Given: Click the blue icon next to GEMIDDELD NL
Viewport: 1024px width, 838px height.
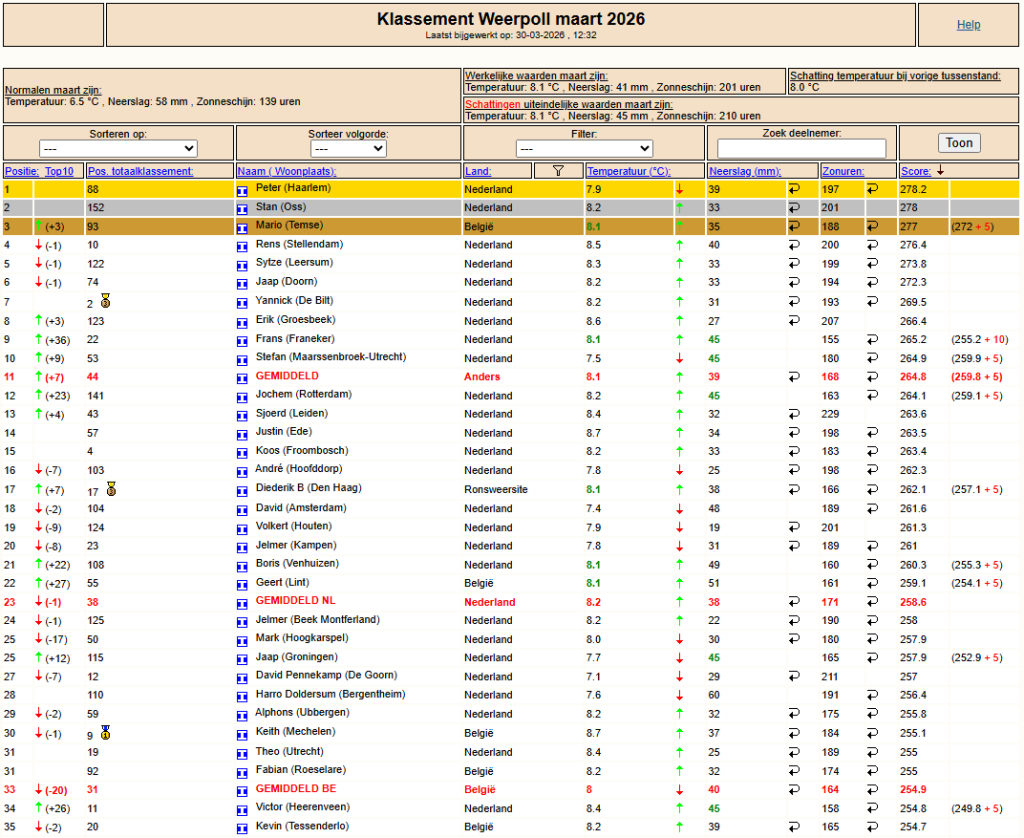Looking at the screenshot, I should 242,603.
